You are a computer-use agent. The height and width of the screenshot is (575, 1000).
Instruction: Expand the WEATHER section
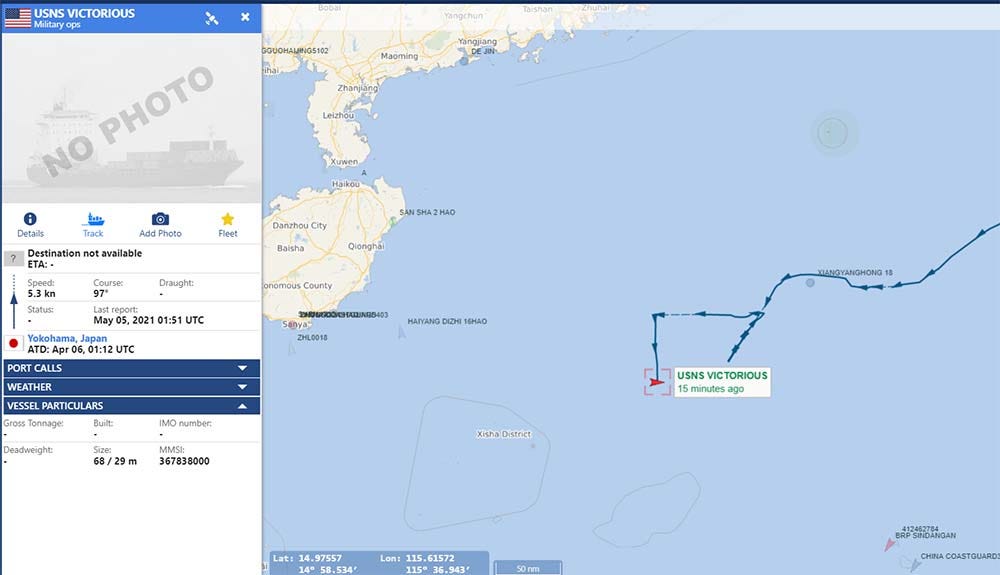tap(132, 387)
